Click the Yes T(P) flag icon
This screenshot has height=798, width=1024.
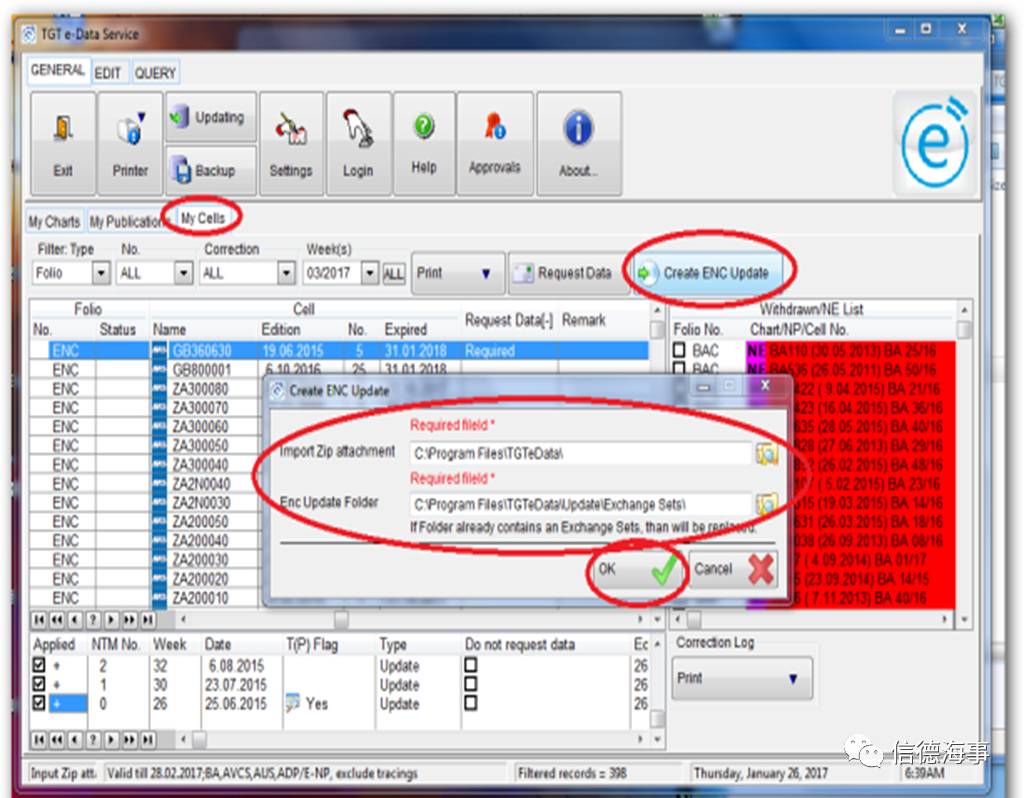293,703
